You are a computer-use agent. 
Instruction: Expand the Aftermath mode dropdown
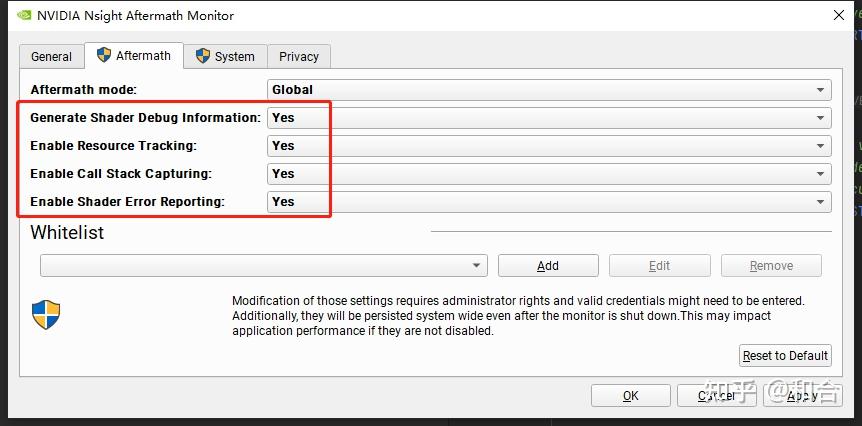pos(549,90)
